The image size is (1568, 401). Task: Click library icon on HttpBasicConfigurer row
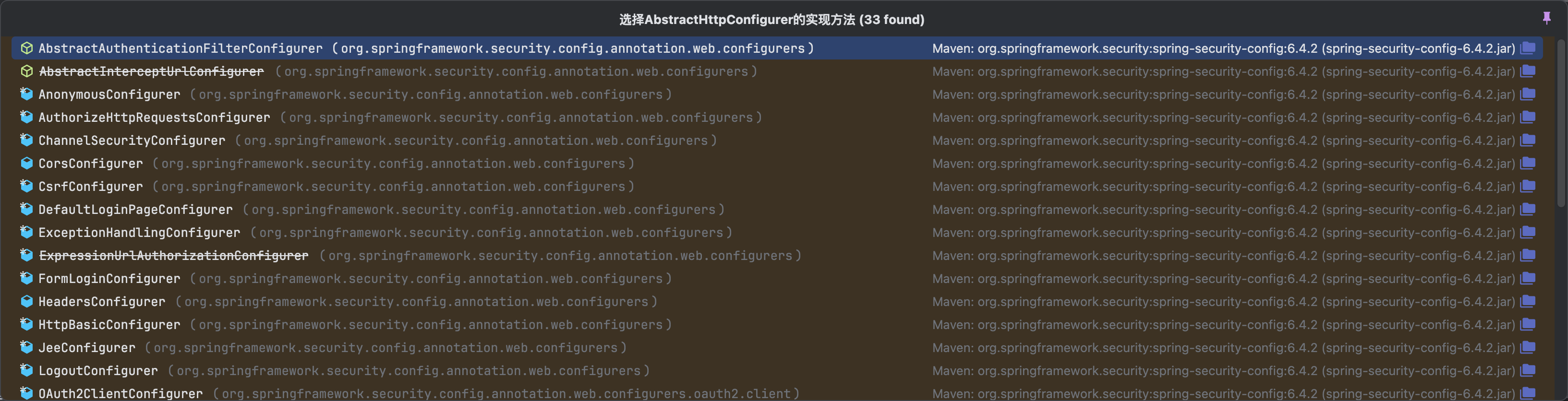pyautogui.click(x=1528, y=324)
